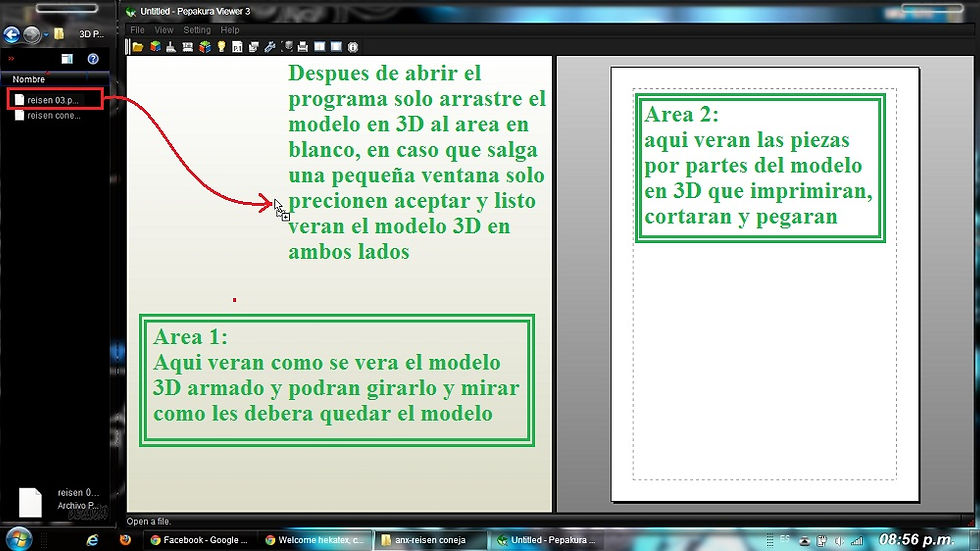980x551 pixels.
Task: Click the page number sheet icon
Action: pyautogui.click(x=238, y=47)
